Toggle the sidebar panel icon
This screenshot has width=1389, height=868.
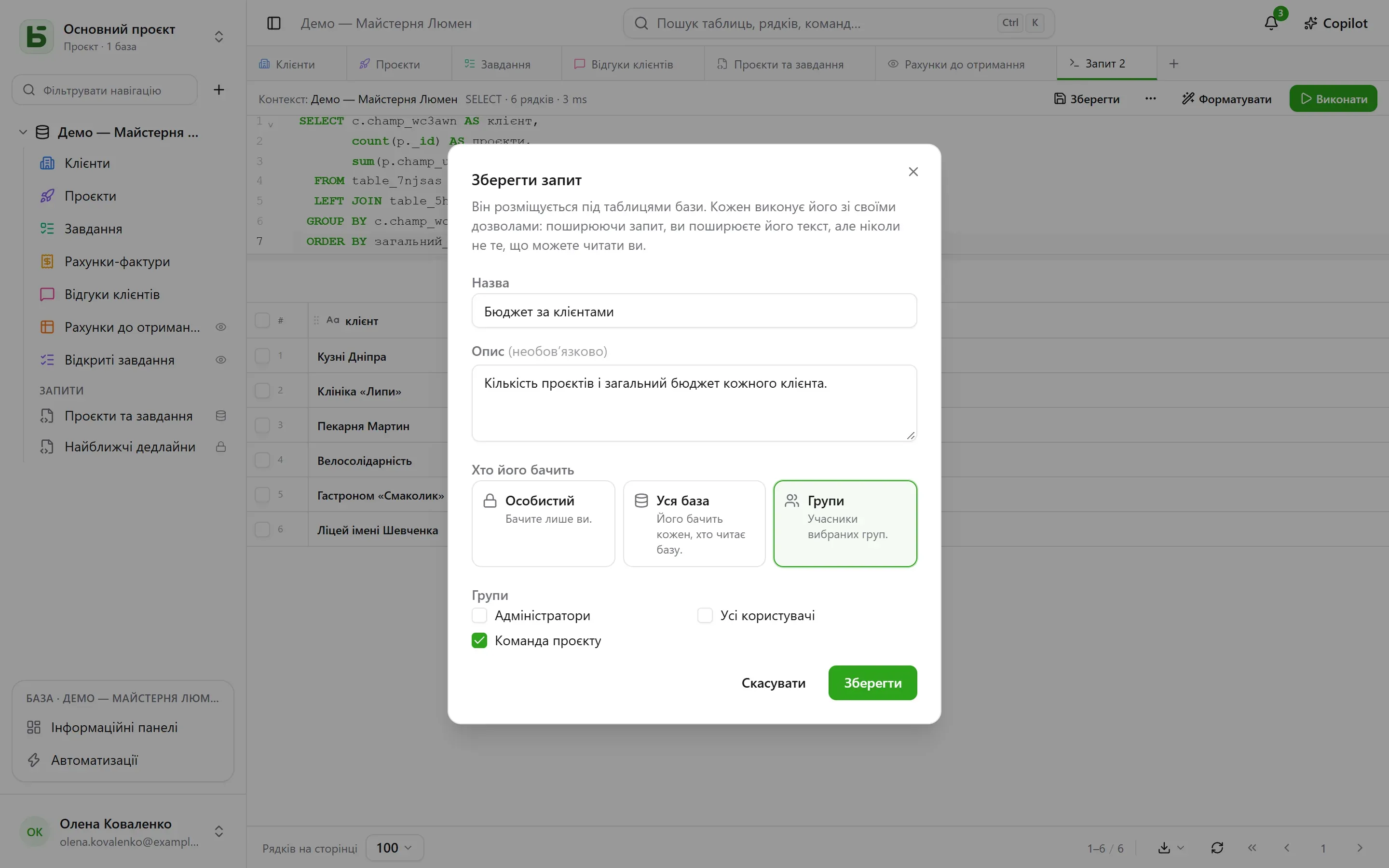click(274, 23)
